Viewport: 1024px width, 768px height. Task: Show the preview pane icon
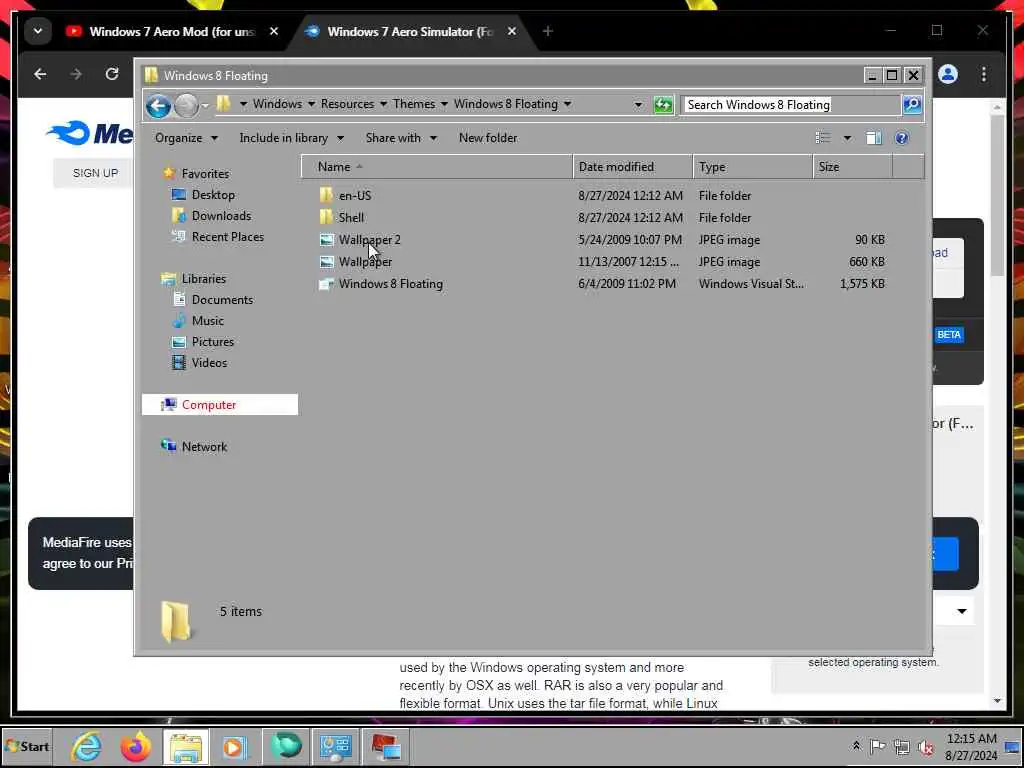873,138
